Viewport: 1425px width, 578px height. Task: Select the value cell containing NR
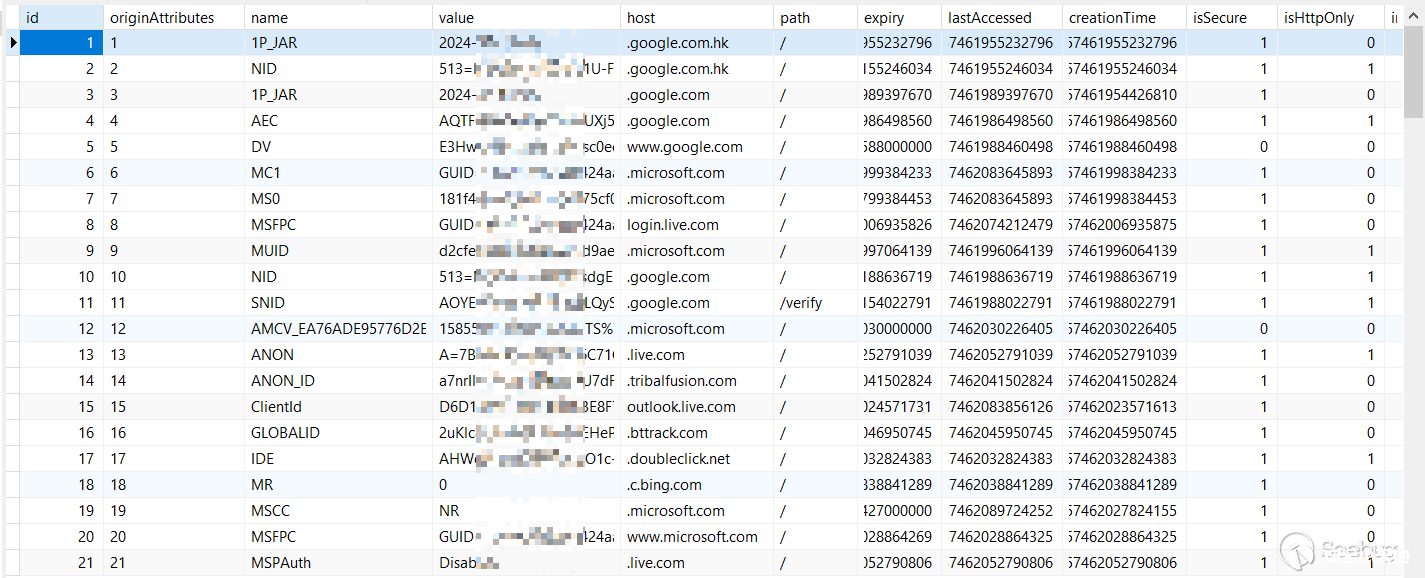(526, 511)
